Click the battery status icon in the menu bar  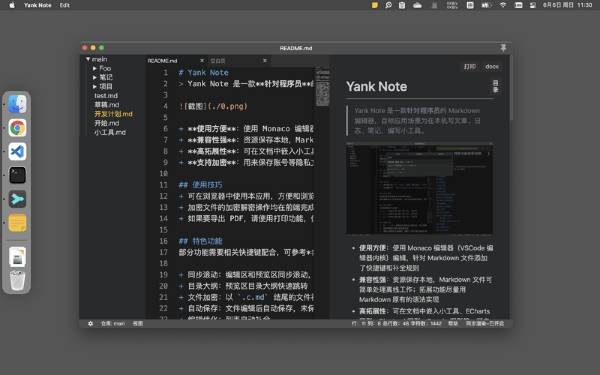tap(486, 5)
